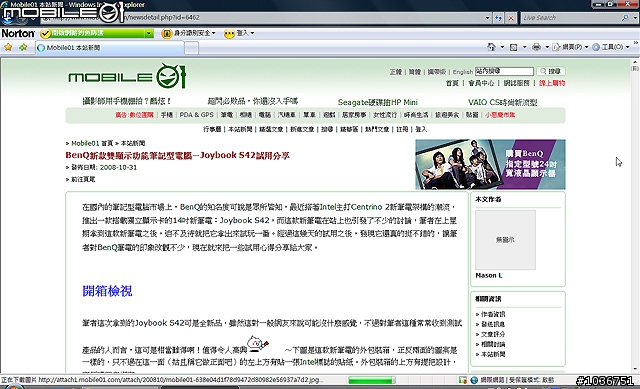Click the 開箱檢視 section heading
The width and height of the screenshot is (640, 389).
pyautogui.click(x=107, y=291)
